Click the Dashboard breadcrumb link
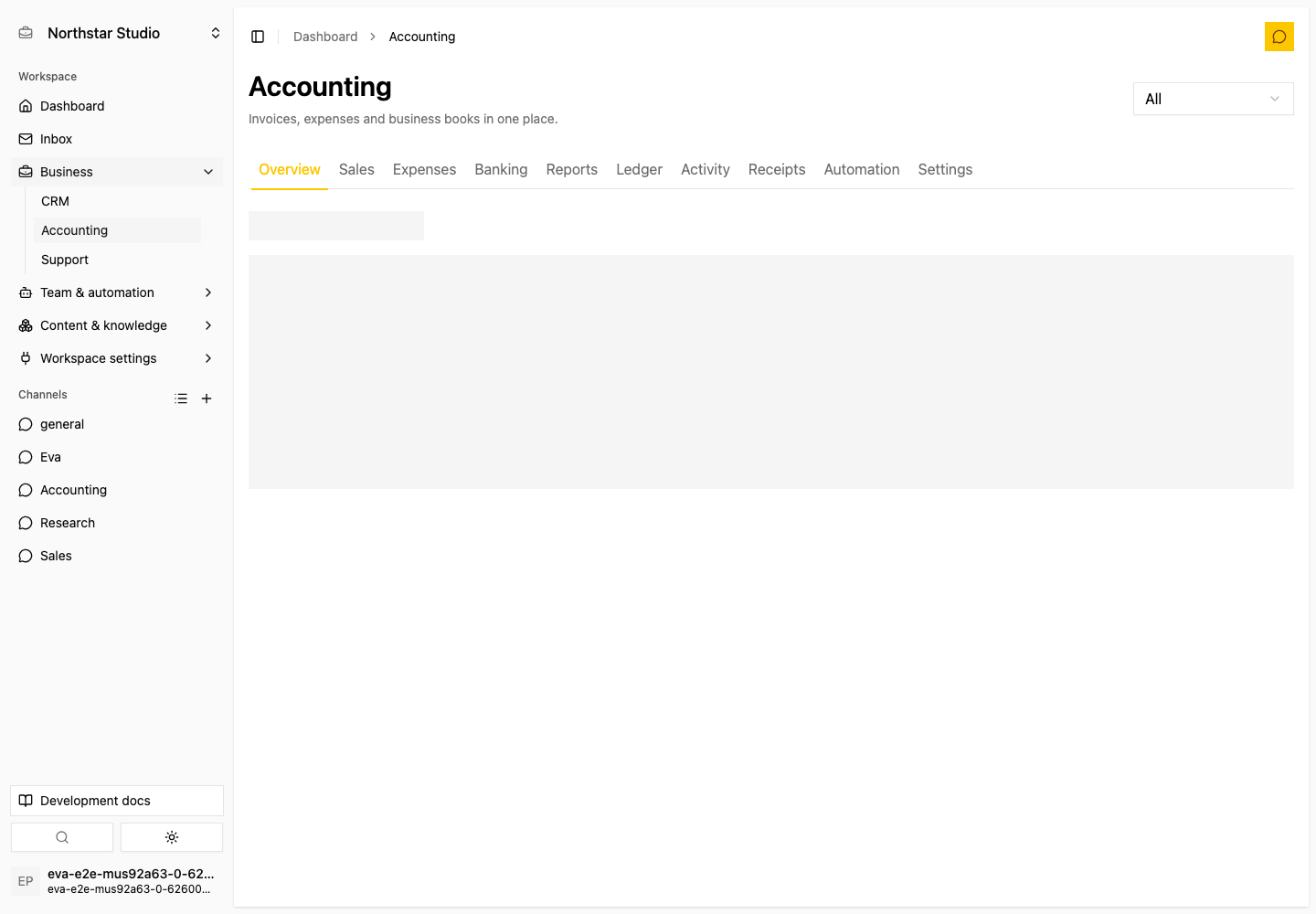The width and height of the screenshot is (1316, 914). 325,37
